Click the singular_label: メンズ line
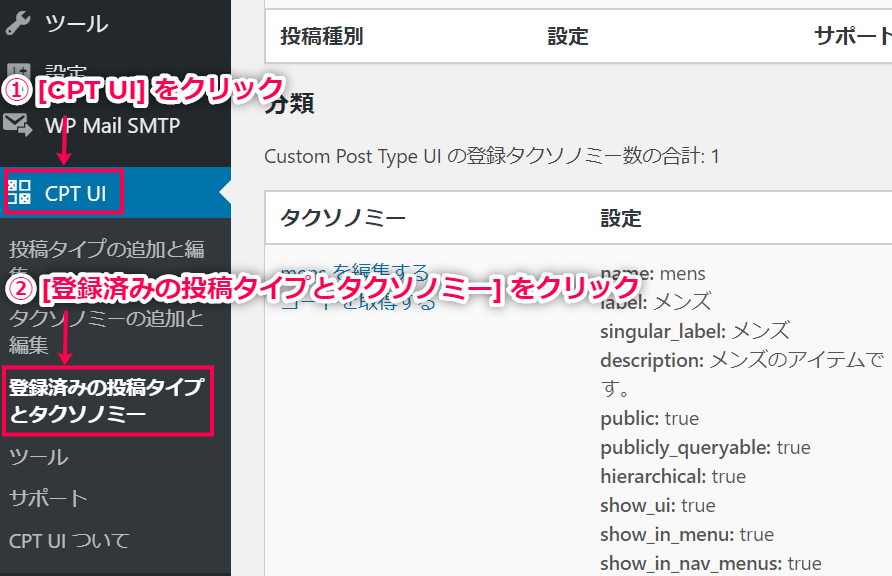The image size is (892, 576). (x=695, y=331)
